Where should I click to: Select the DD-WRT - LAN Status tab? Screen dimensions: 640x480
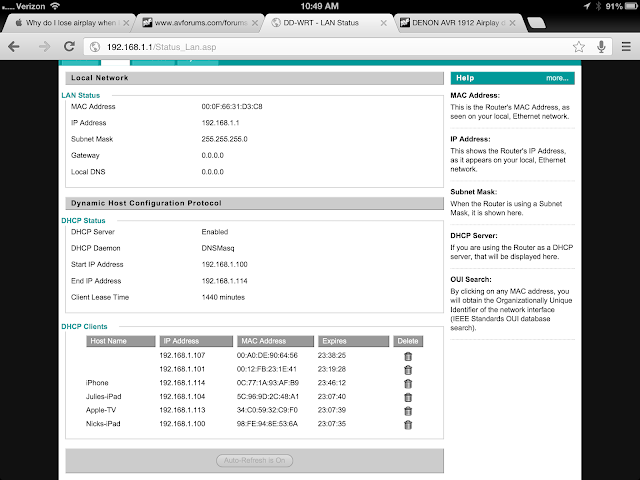click(327, 23)
